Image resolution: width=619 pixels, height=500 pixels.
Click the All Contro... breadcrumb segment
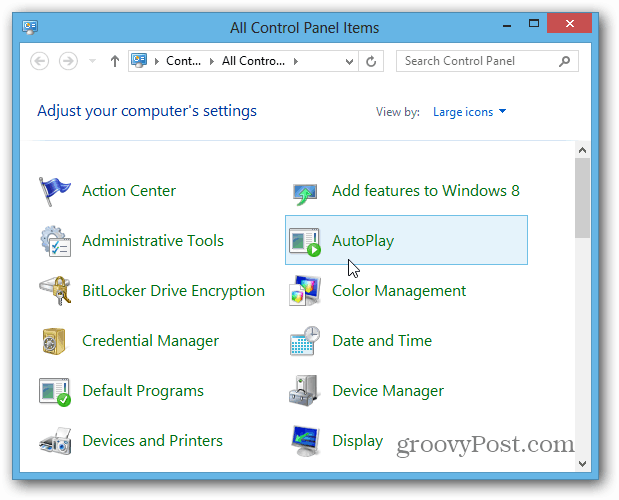[253, 61]
